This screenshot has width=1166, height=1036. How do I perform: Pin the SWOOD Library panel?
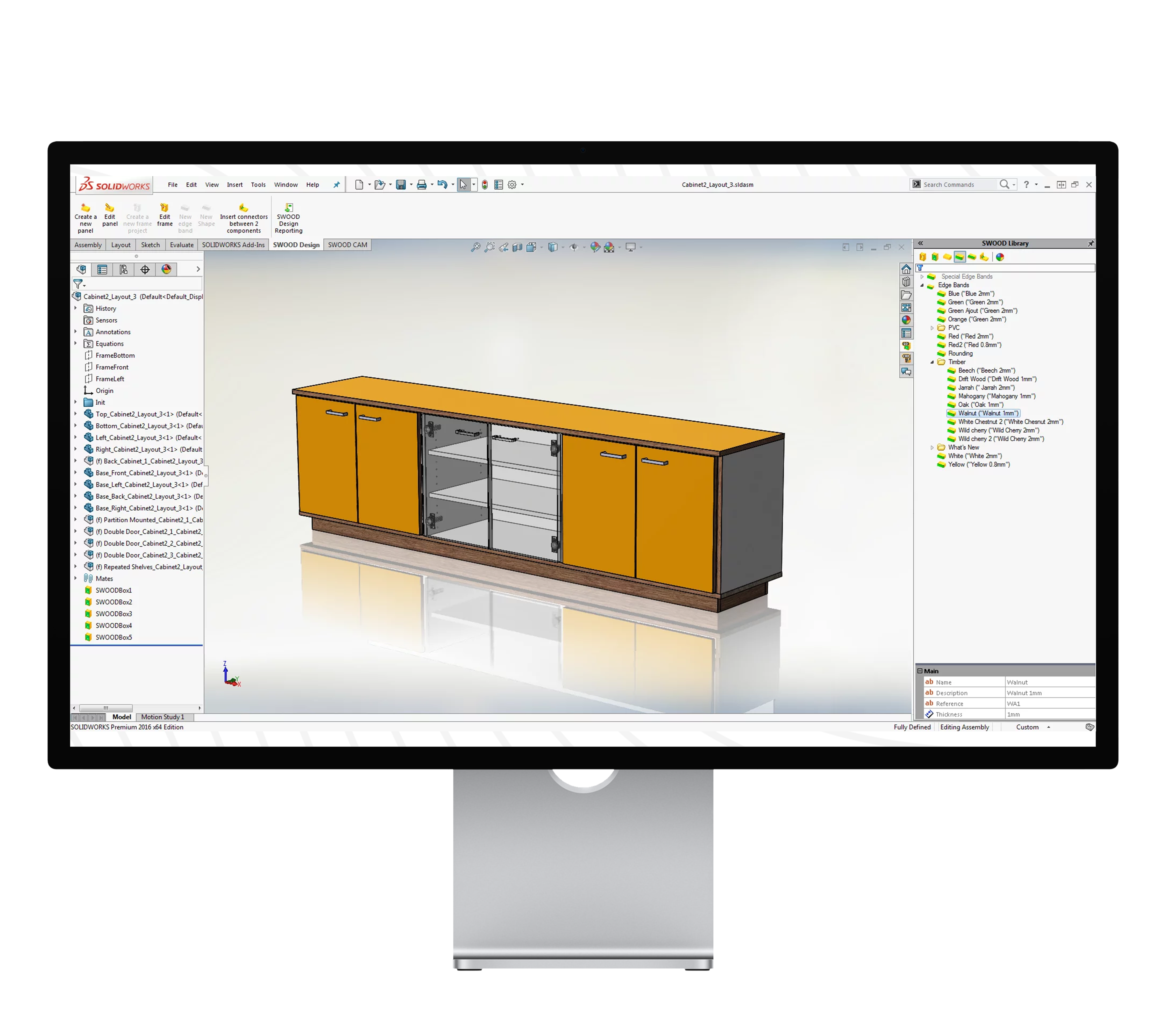pyautogui.click(x=1090, y=243)
